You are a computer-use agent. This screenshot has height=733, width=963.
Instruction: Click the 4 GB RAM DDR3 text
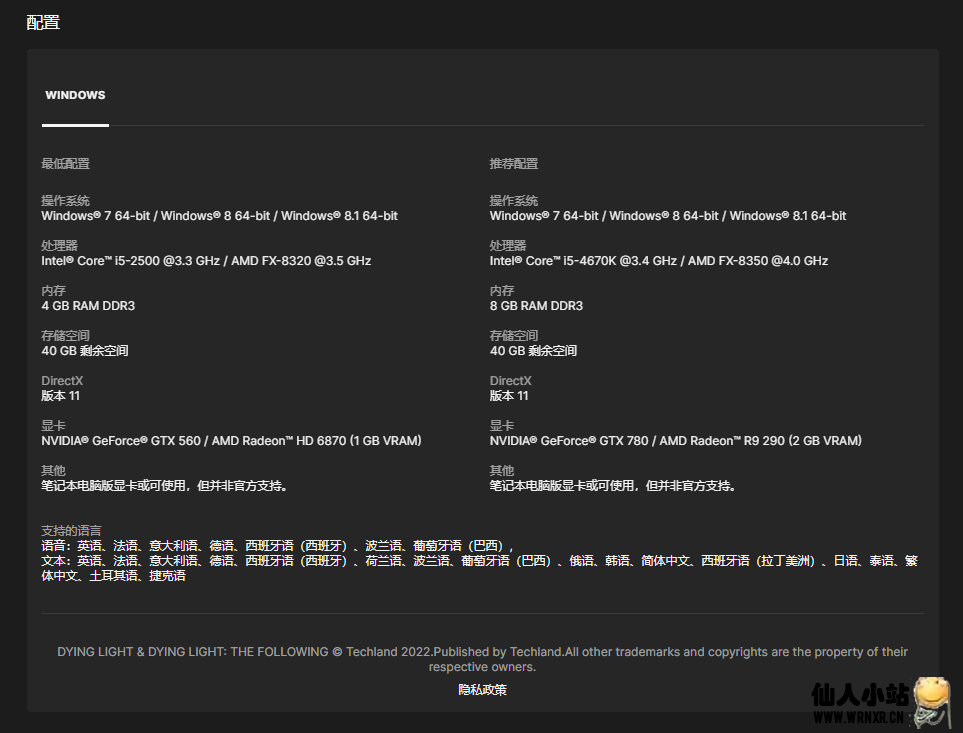[88, 306]
